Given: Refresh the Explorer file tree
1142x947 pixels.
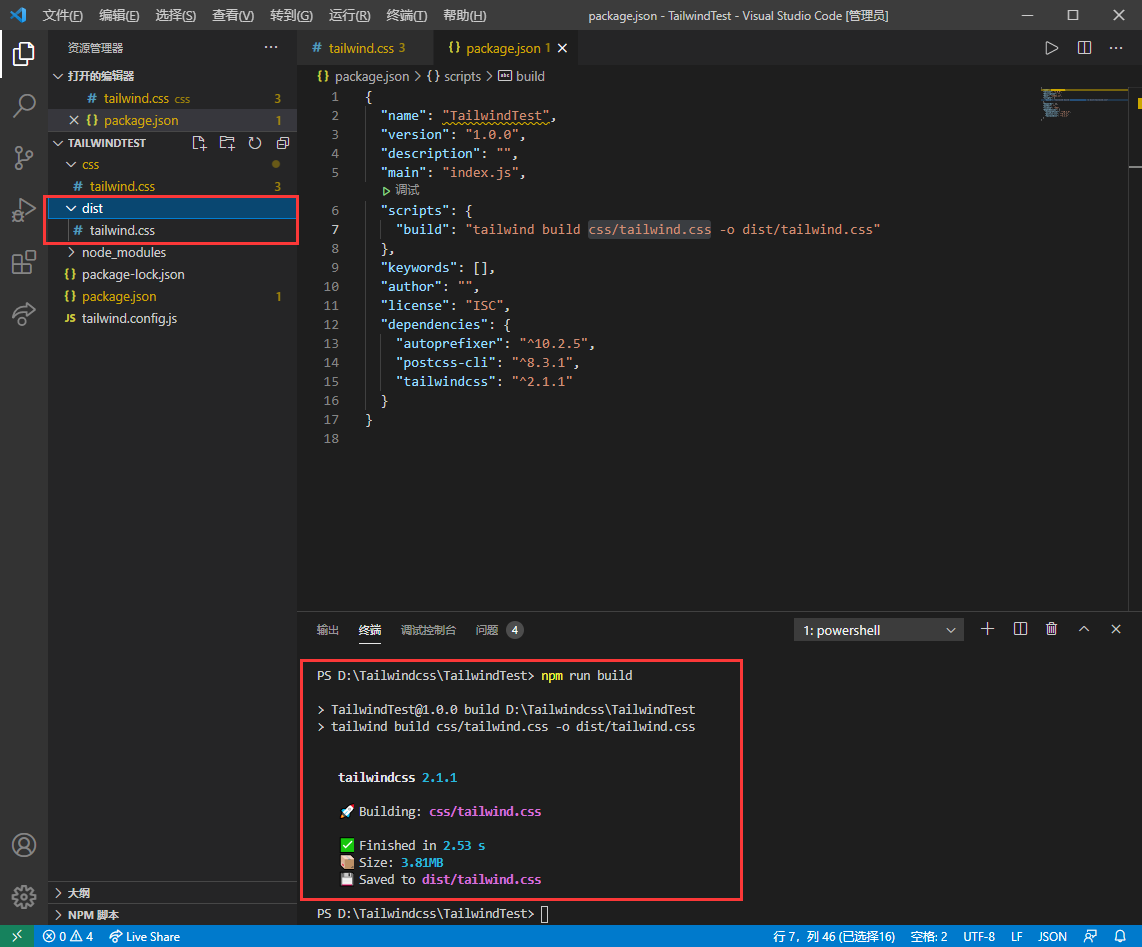Looking at the screenshot, I should click(255, 143).
